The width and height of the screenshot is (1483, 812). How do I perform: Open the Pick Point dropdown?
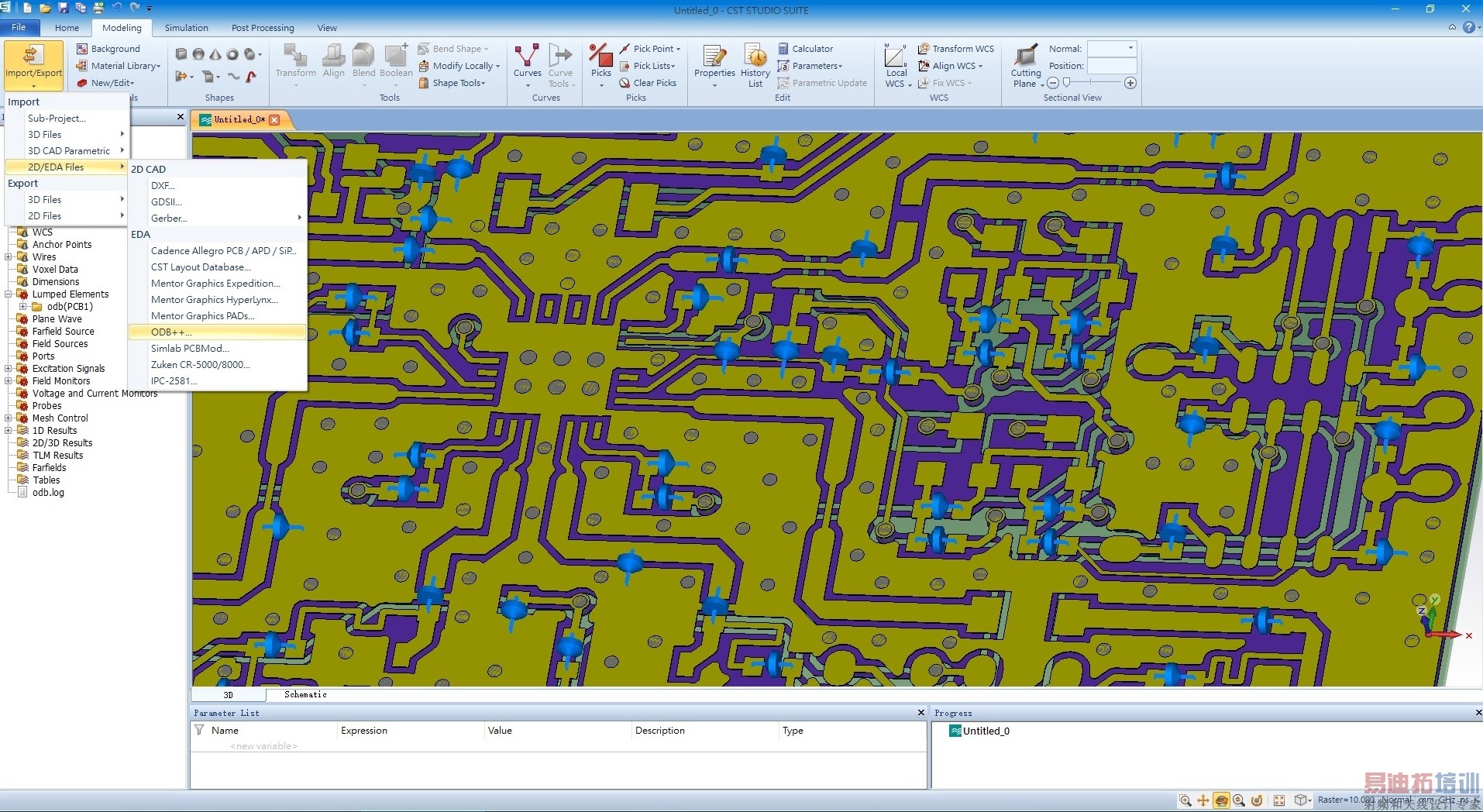coord(649,49)
